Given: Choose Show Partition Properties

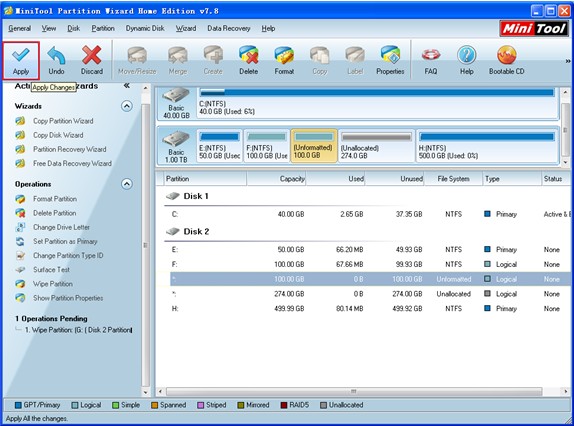Looking at the screenshot, I should point(68,298).
